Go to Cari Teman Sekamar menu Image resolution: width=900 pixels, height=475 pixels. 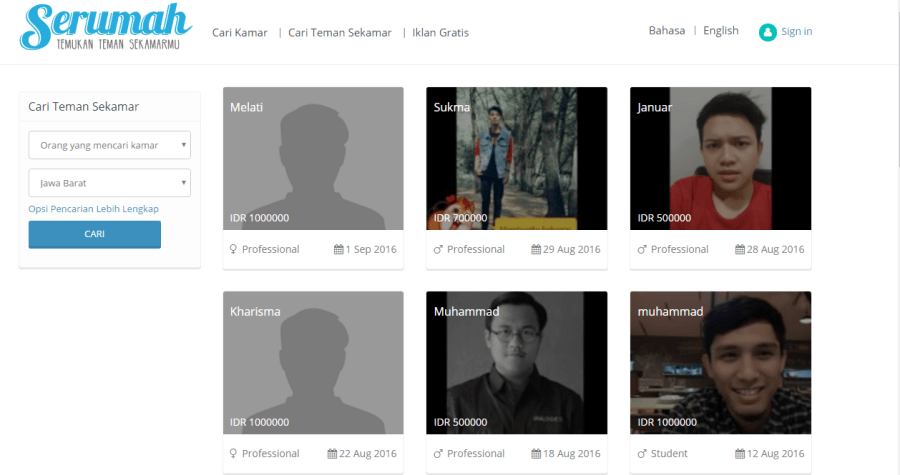tap(340, 32)
